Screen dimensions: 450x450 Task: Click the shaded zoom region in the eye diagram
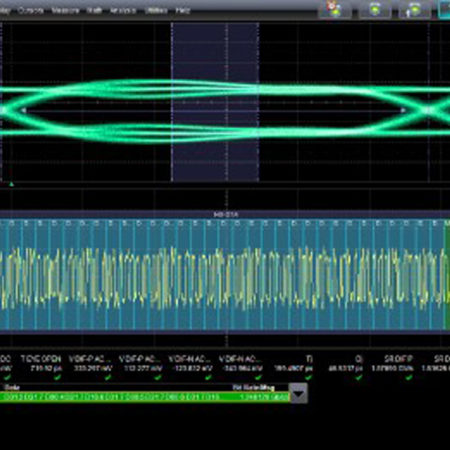click(215, 102)
